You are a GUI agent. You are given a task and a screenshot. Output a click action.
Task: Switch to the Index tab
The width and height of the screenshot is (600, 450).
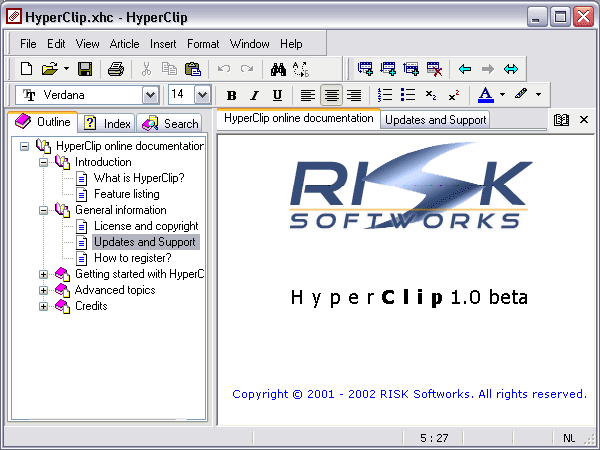pos(106,123)
